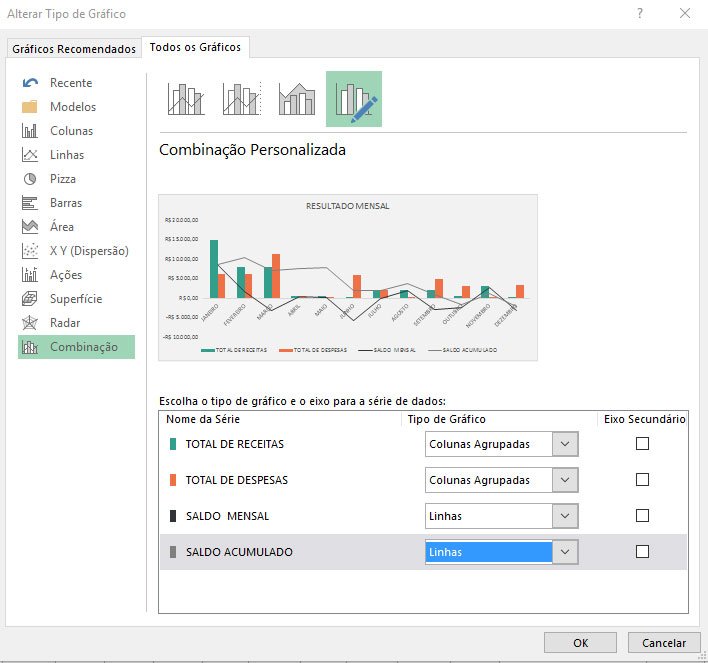This screenshot has width=708, height=663.
Task: Open chart type dropdown for TOTAL DE DESPESAS
Action: click(x=565, y=480)
